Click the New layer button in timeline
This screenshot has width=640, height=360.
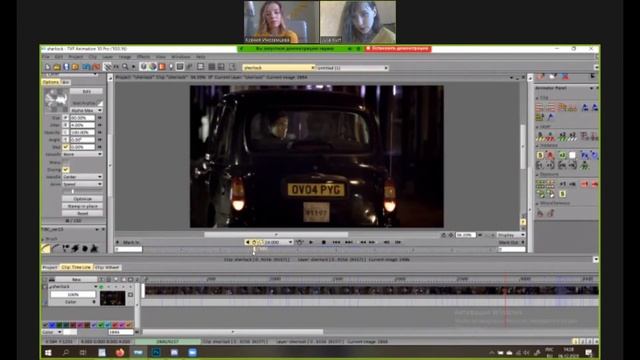click(76, 280)
